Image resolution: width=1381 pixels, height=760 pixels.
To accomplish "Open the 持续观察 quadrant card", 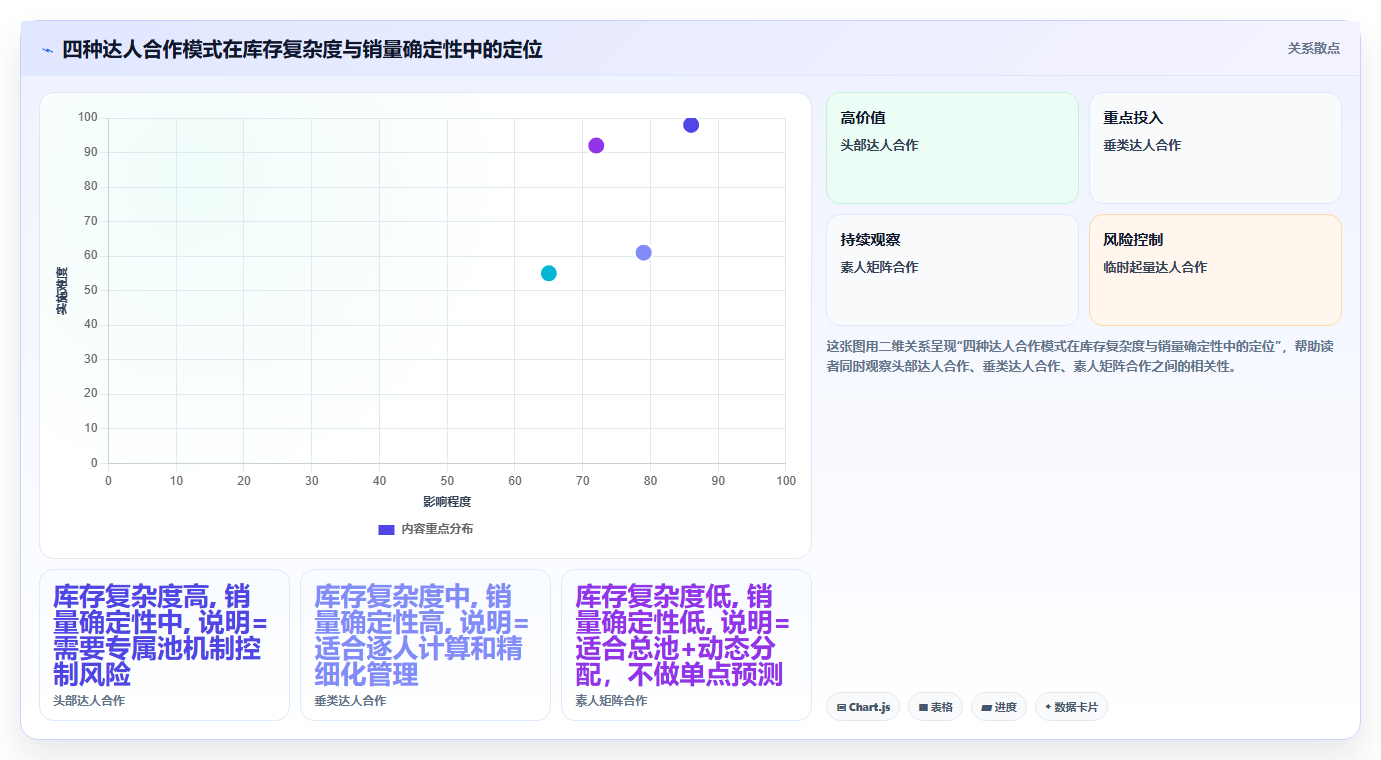I will [952, 270].
